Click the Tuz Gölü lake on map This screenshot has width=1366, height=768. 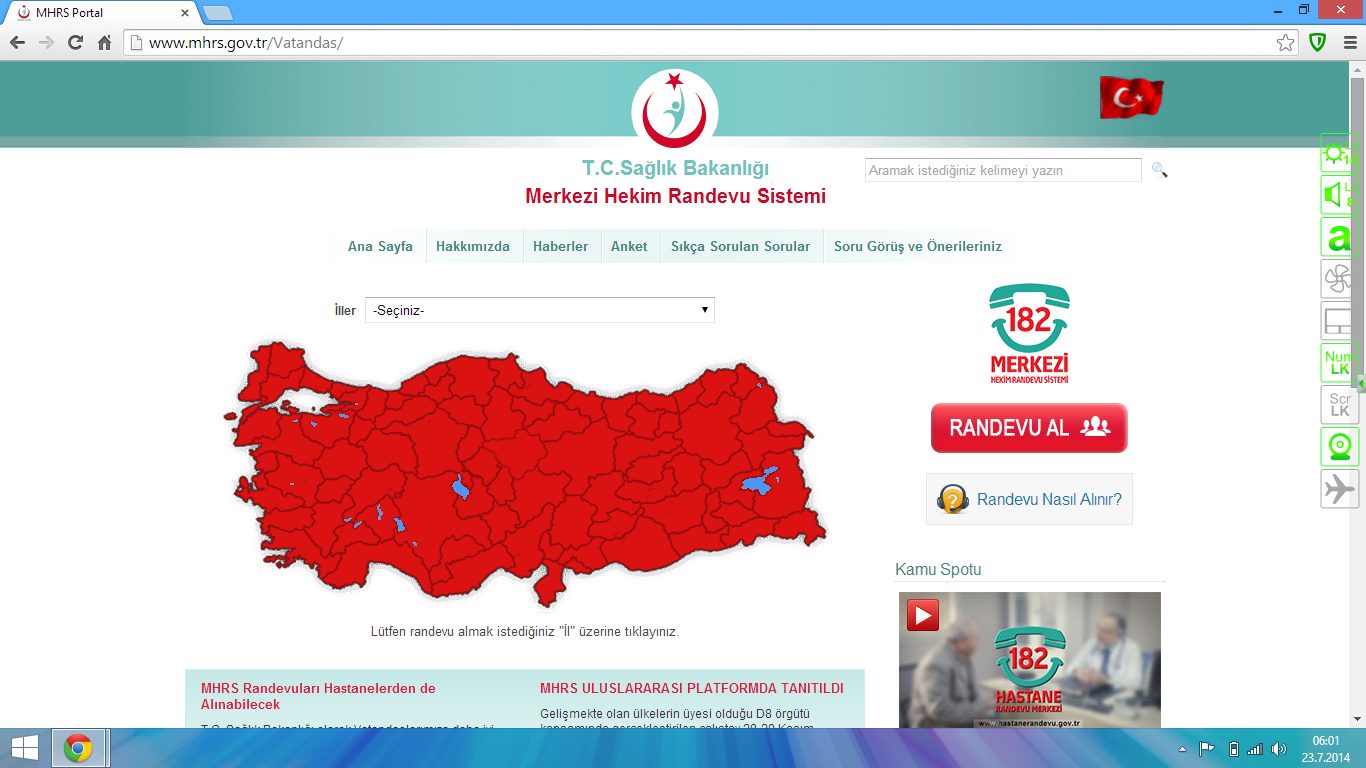(460, 487)
